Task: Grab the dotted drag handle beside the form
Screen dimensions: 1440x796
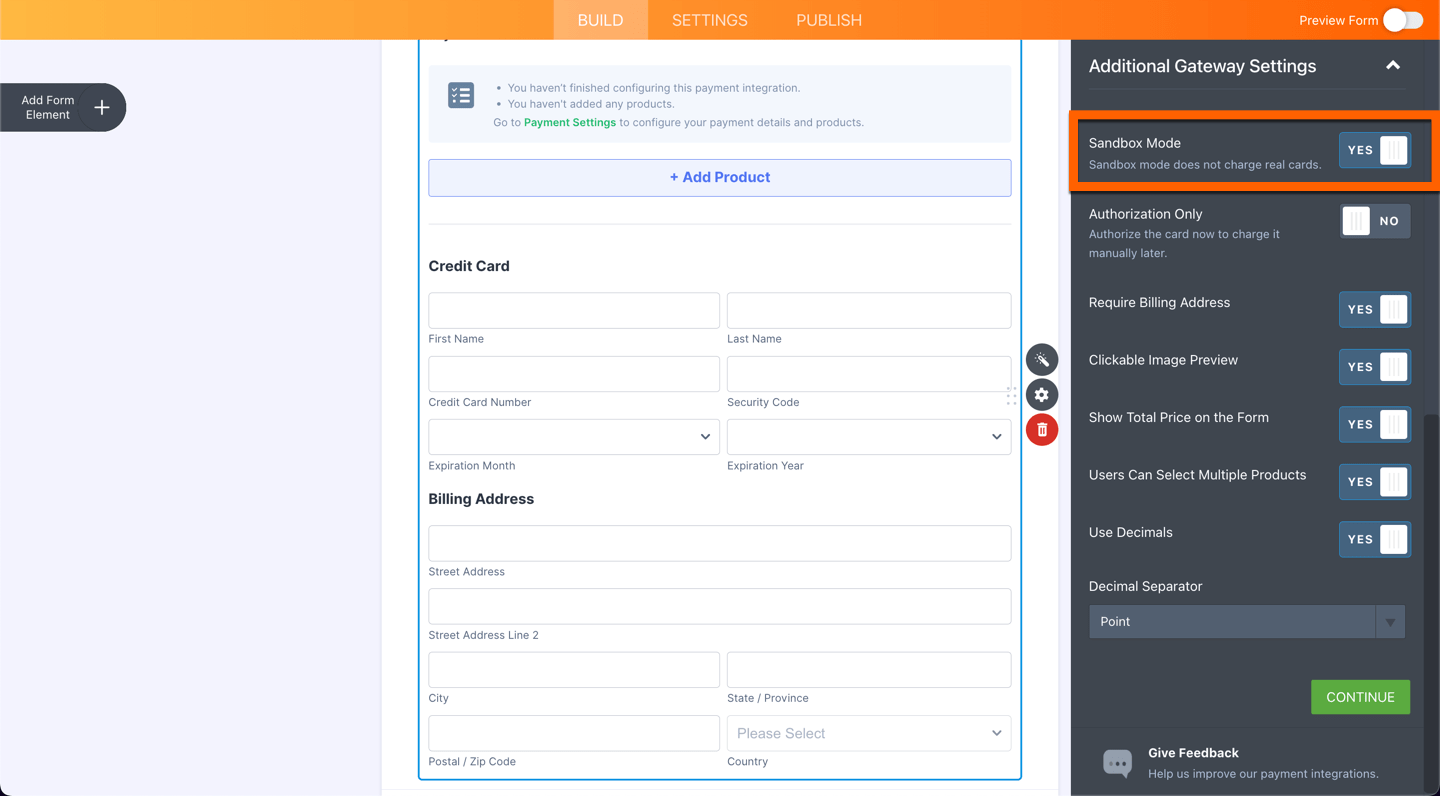Action: tap(1011, 396)
